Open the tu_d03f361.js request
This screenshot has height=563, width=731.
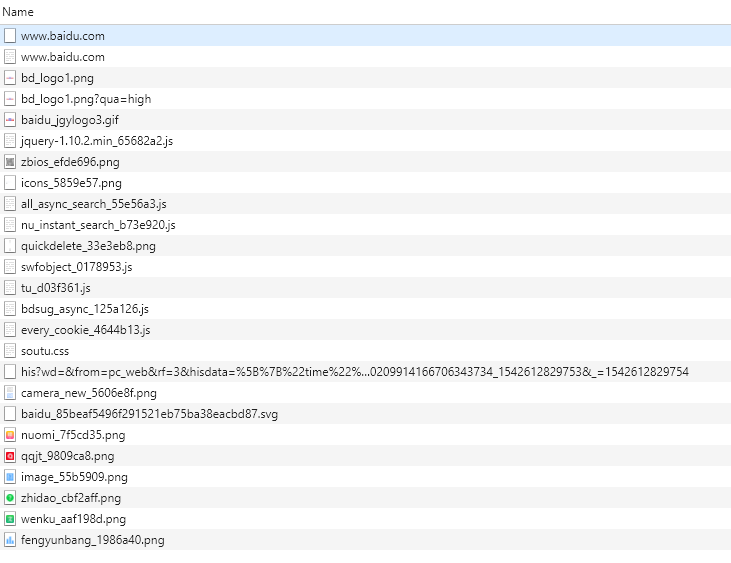(x=366, y=288)
